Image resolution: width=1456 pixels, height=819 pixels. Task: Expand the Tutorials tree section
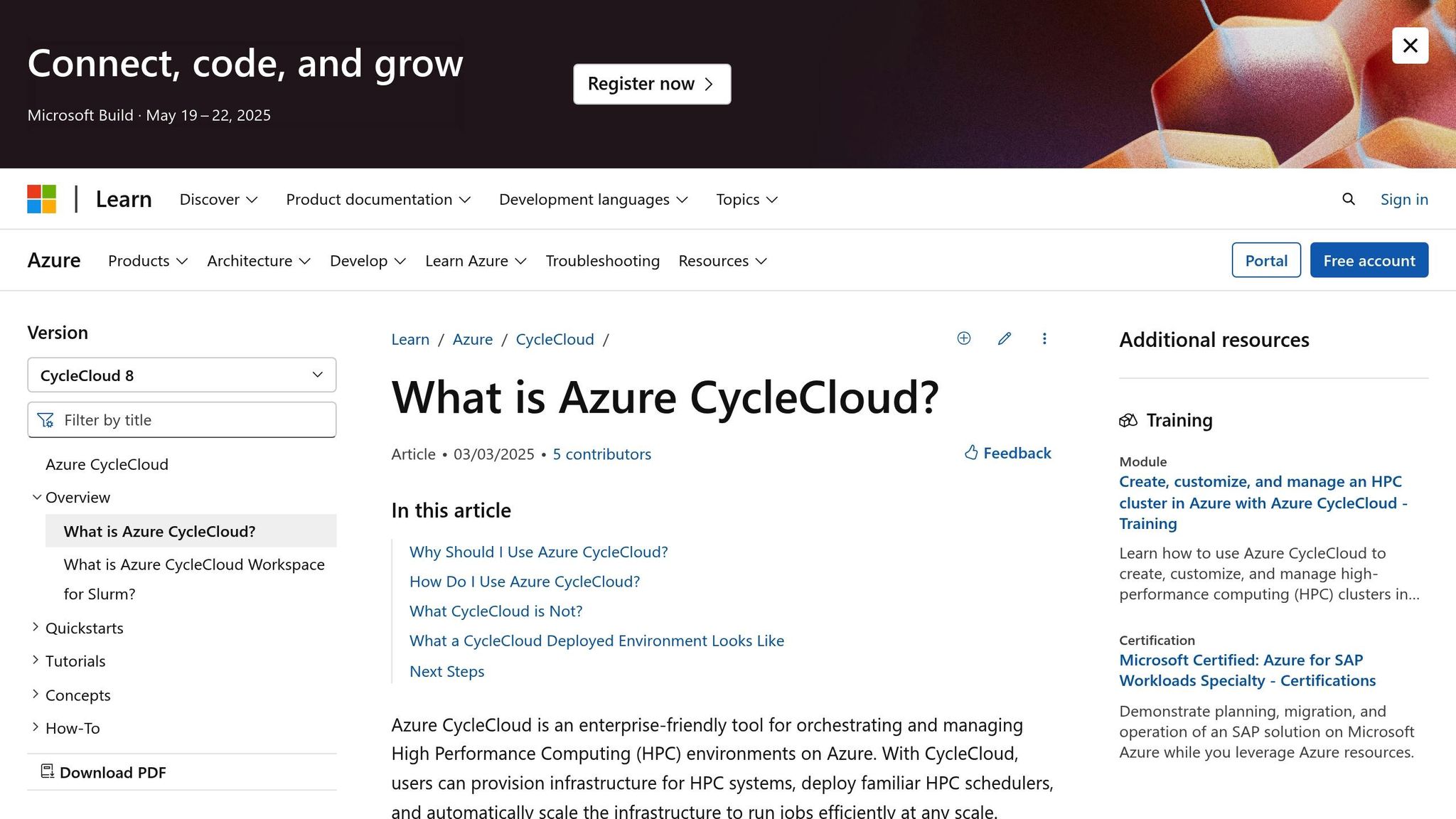[x=68, y=660]
